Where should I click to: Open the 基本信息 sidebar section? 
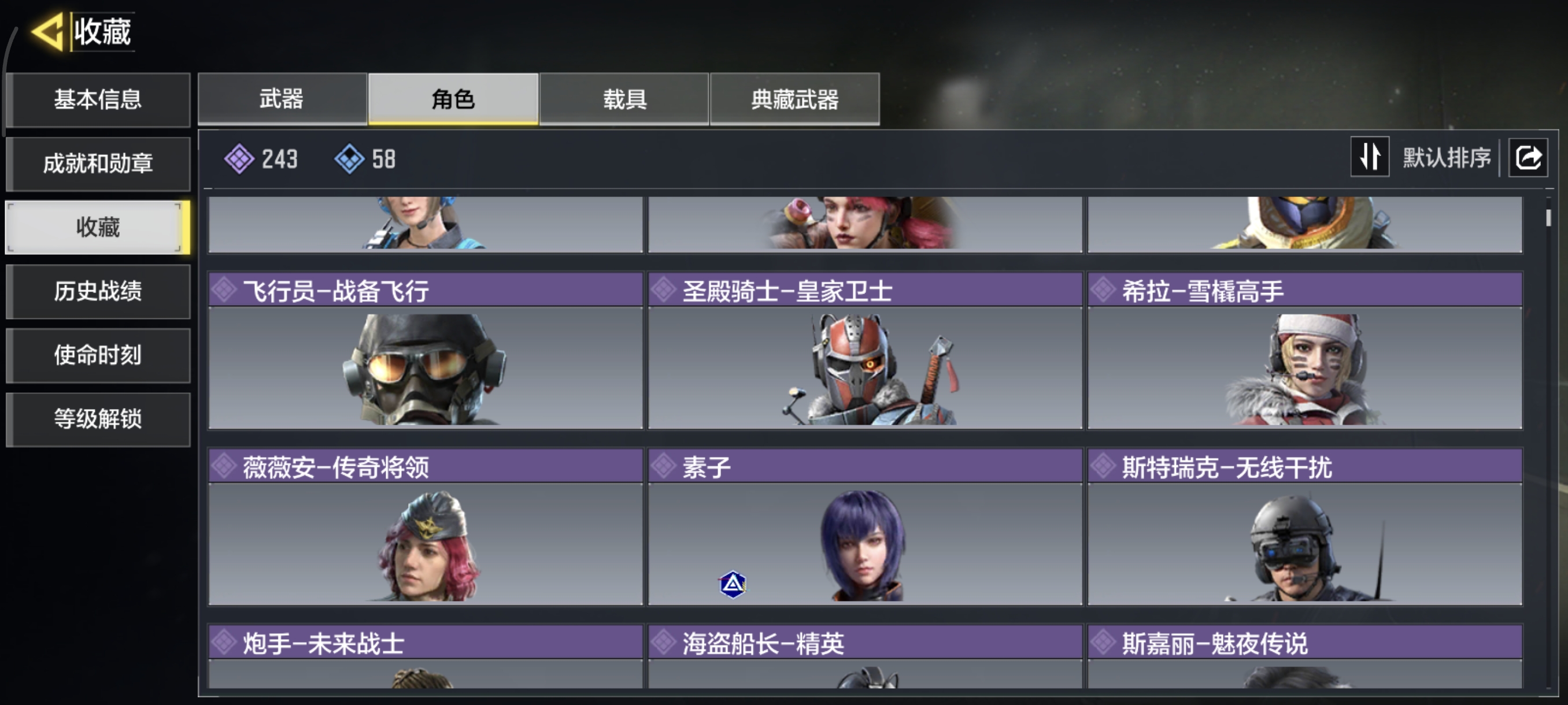pos(98,100)
